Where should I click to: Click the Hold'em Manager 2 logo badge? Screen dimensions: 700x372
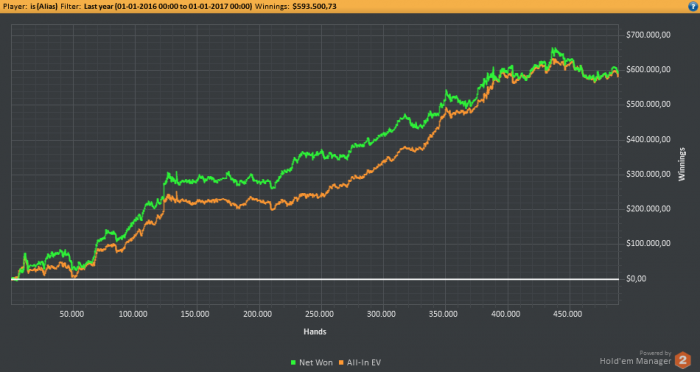[683, 360]
